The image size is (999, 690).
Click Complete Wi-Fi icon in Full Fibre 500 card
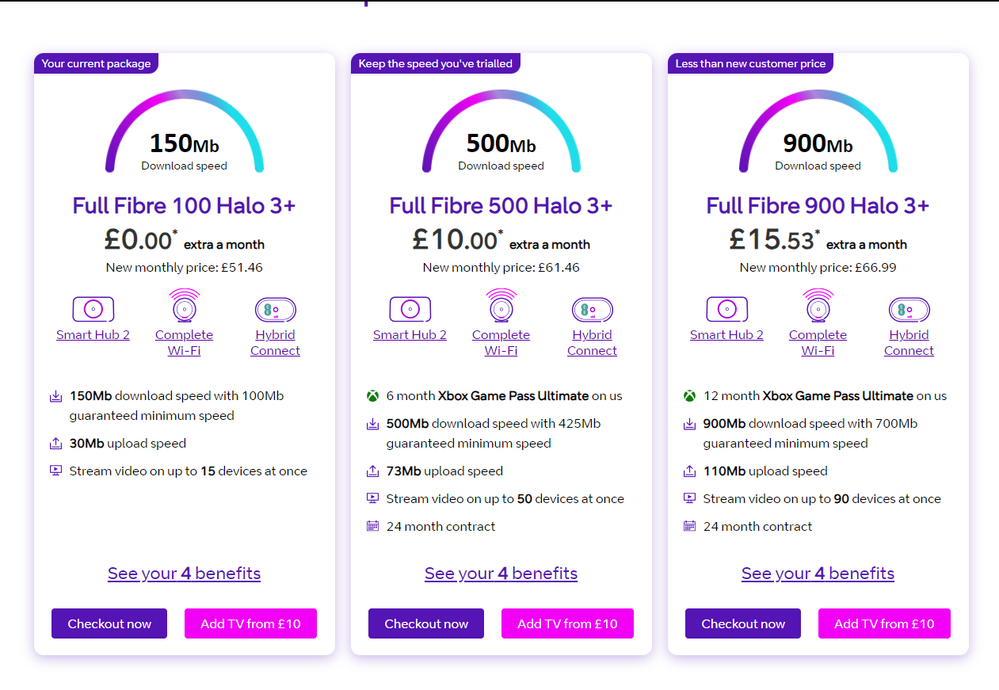(x=501, y=305)
